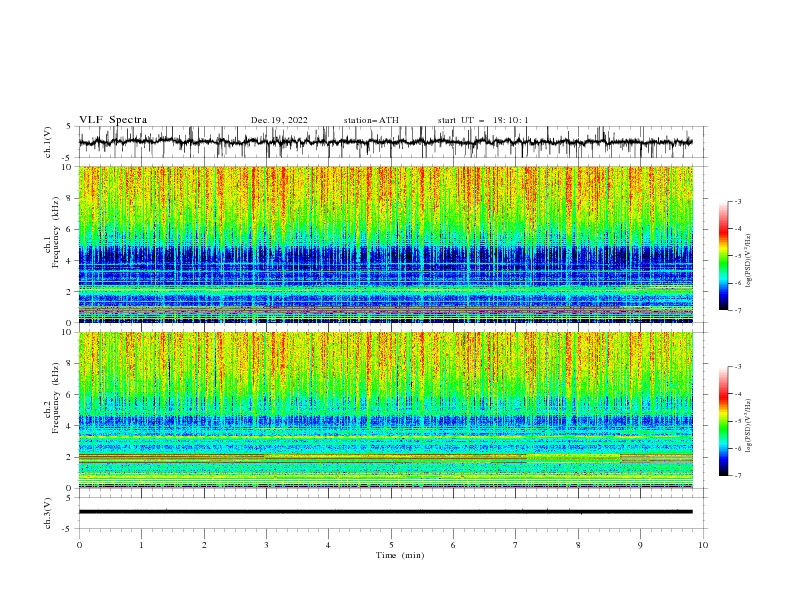Click inside the ch.2 frequency spectrogram panel
The width and height of the screenshot is (792, 612).
click(x=386, y=410)
